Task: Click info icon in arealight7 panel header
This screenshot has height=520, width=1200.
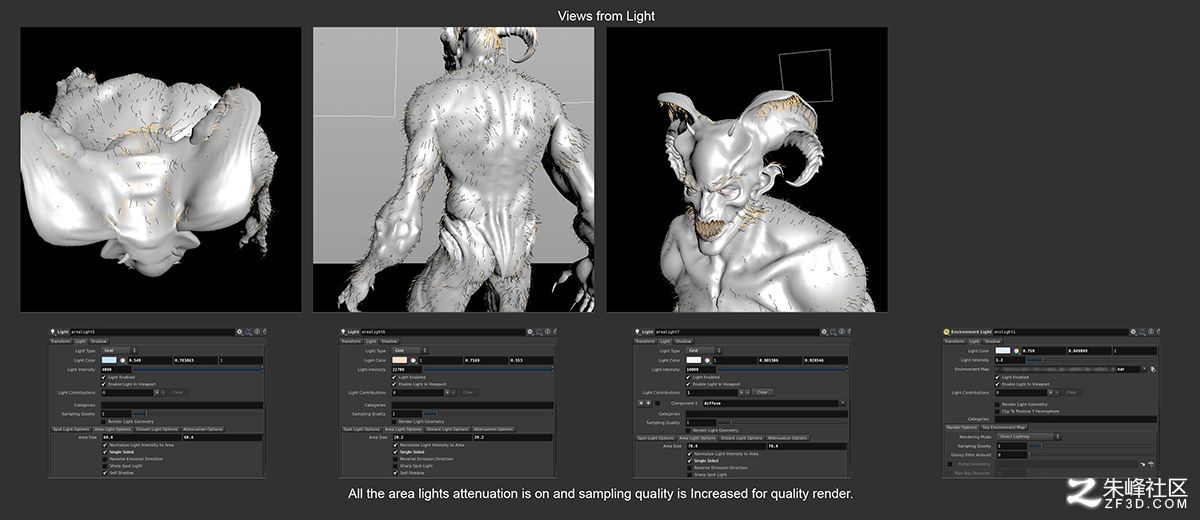Action: point(841,332)
